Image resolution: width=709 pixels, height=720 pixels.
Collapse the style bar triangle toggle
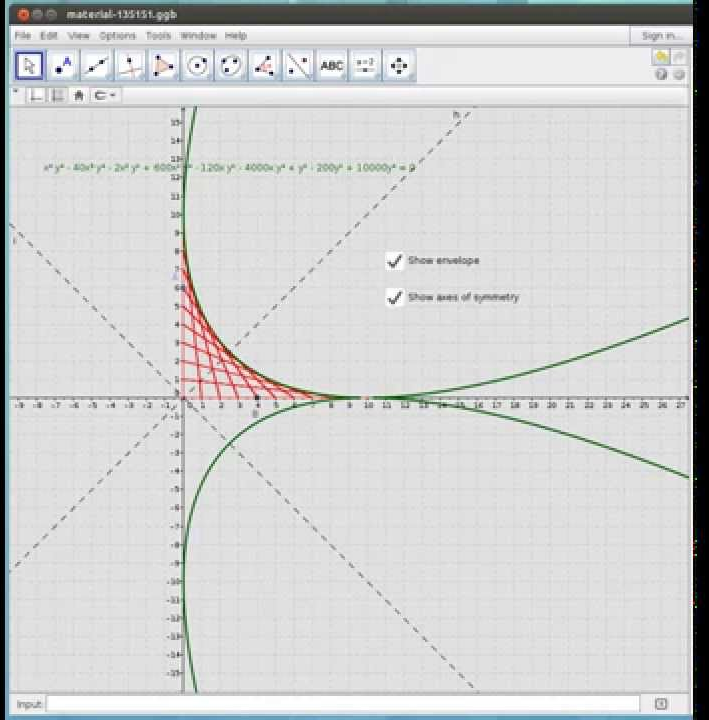tap(16, 92)
